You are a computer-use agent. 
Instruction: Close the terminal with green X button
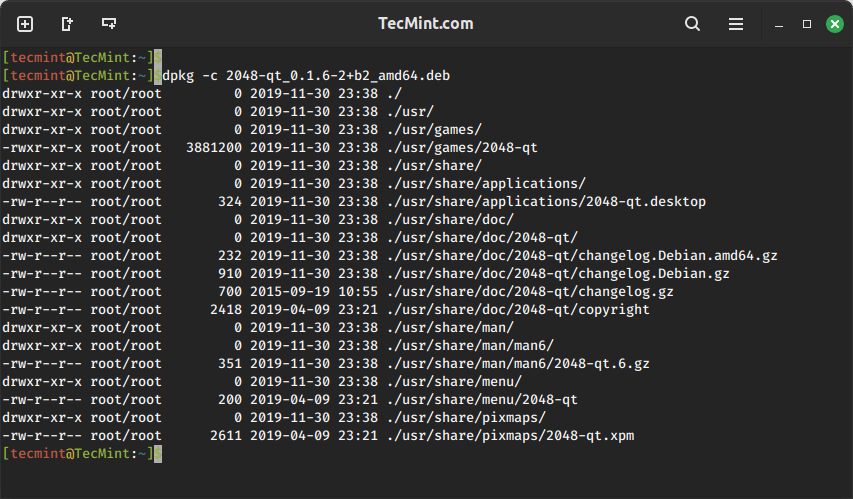click(x=834, y=23)
